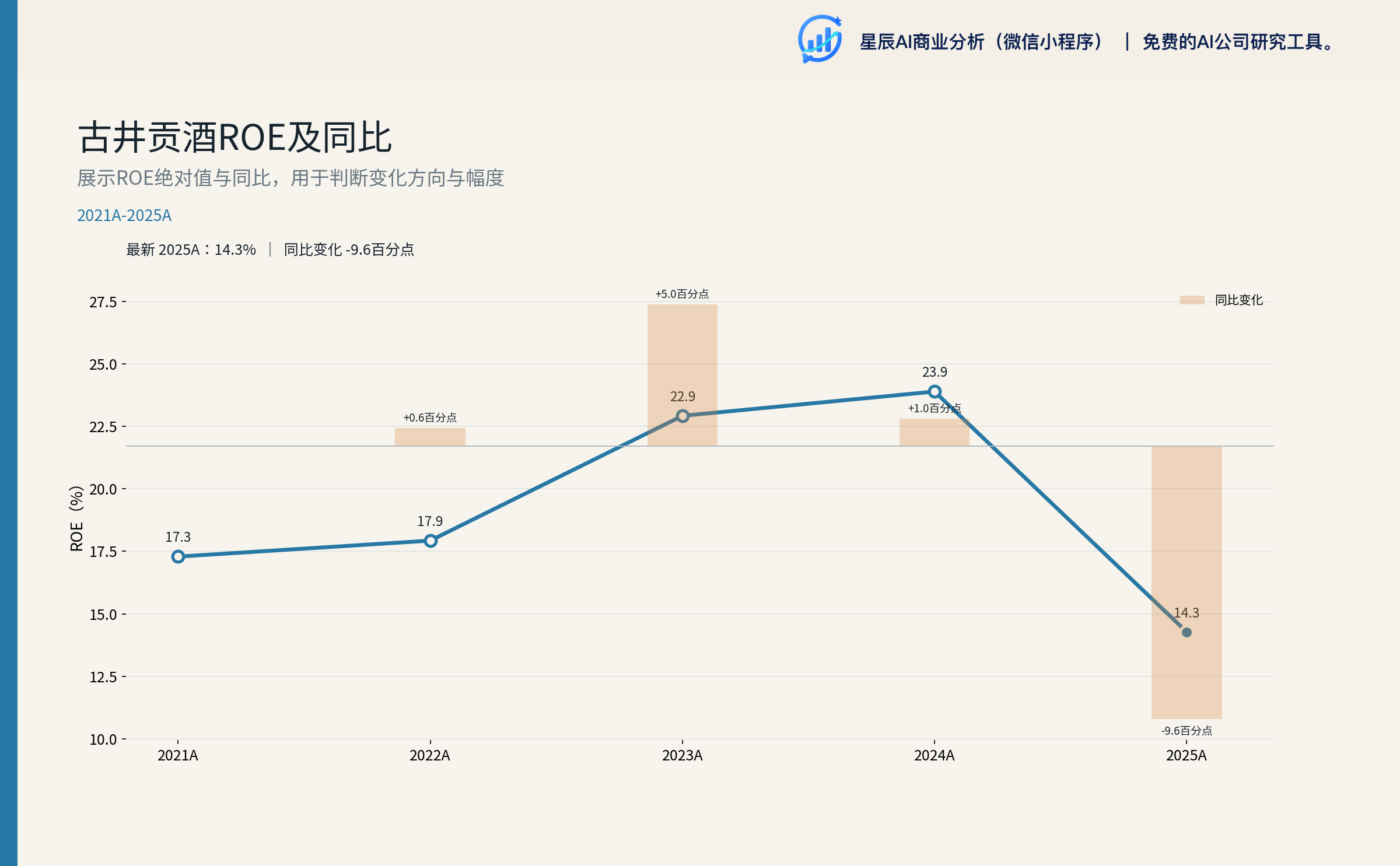This screenshot has height=866, width=1400.
Task: Click the 2021A-2025A period label
Action: tap(124, 216)
